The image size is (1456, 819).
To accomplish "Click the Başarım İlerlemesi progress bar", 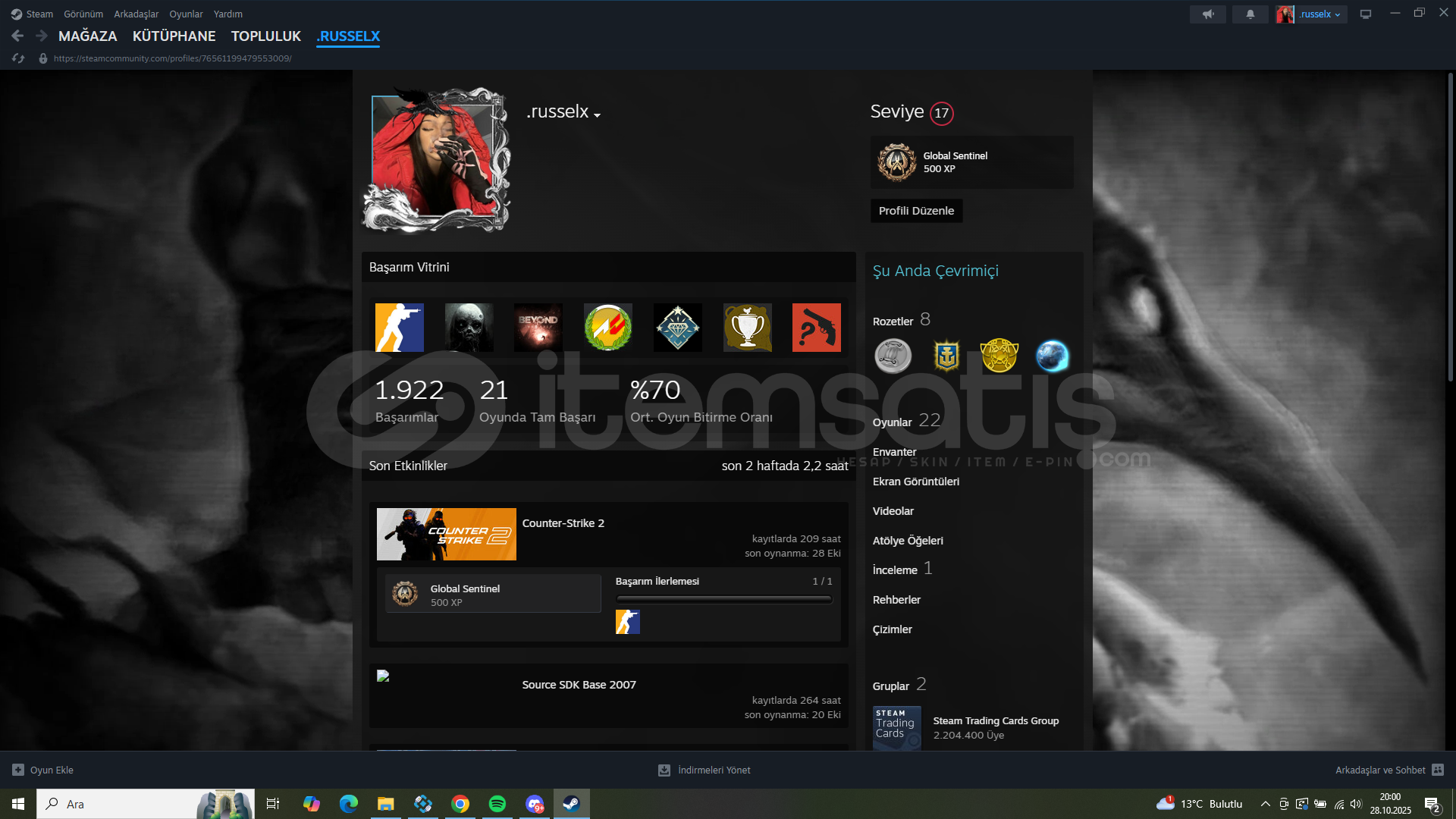I will pos(723,599).
